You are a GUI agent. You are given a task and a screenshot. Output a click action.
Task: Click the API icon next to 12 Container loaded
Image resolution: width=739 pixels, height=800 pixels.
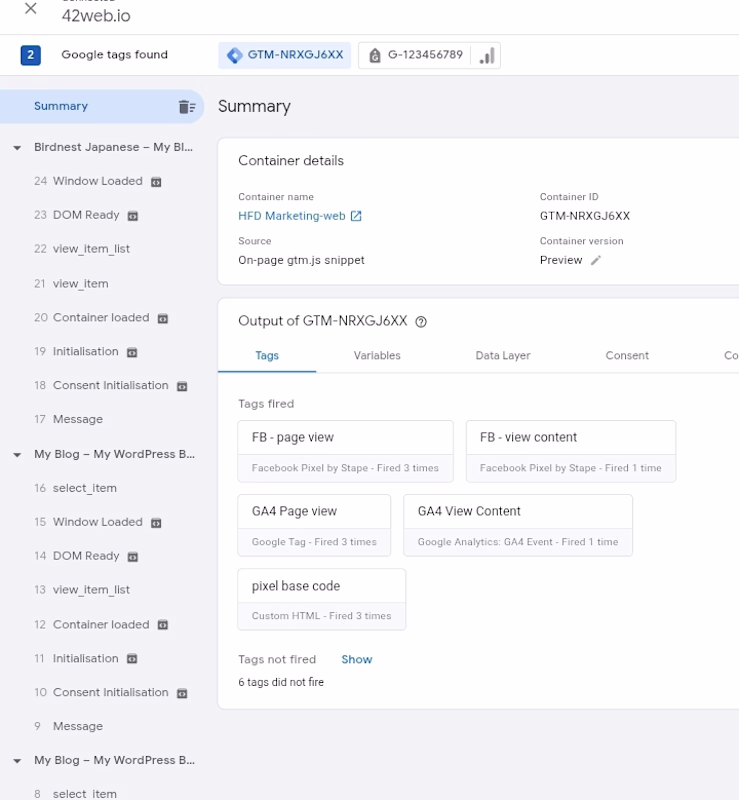[163, 625]
